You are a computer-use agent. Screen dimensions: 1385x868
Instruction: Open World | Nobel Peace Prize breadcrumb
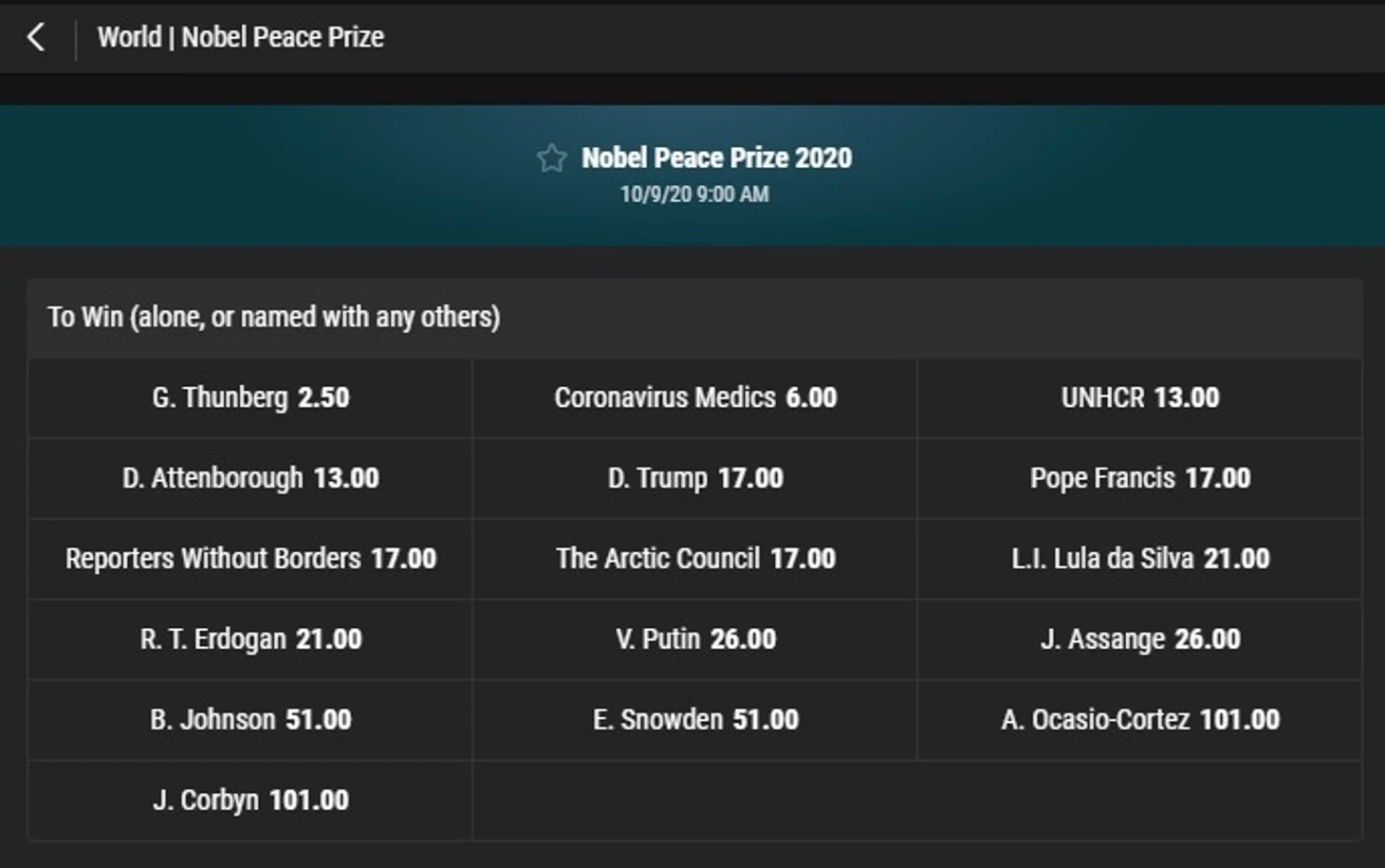coord(240,37)
